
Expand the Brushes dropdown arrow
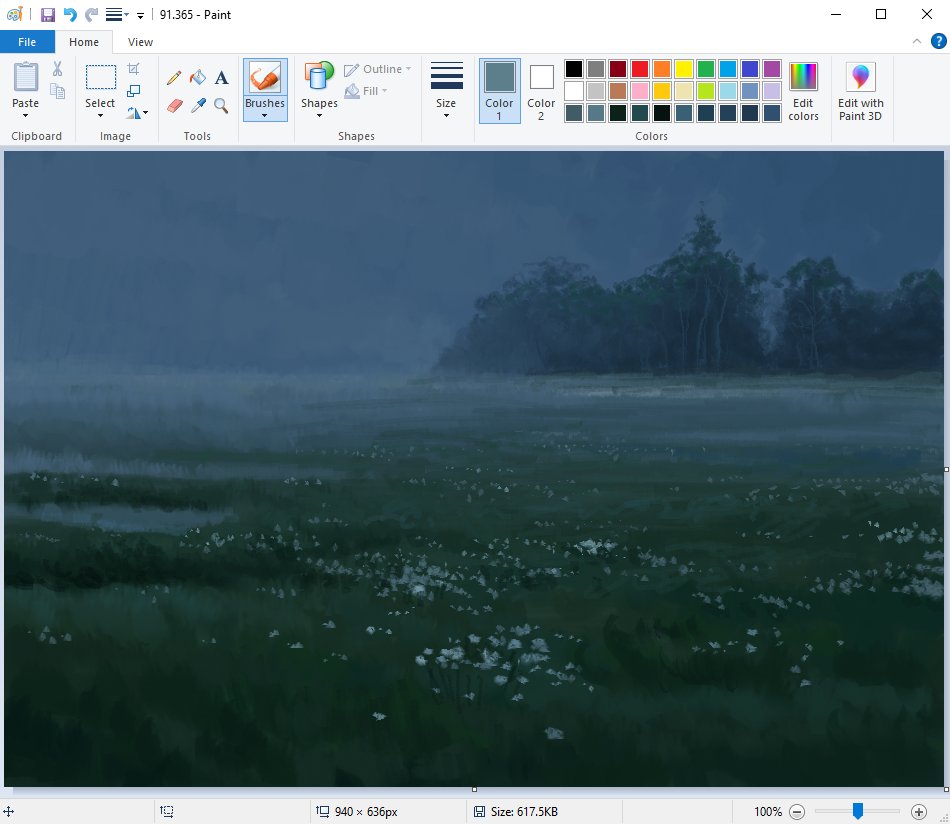(x=265, y=116)
